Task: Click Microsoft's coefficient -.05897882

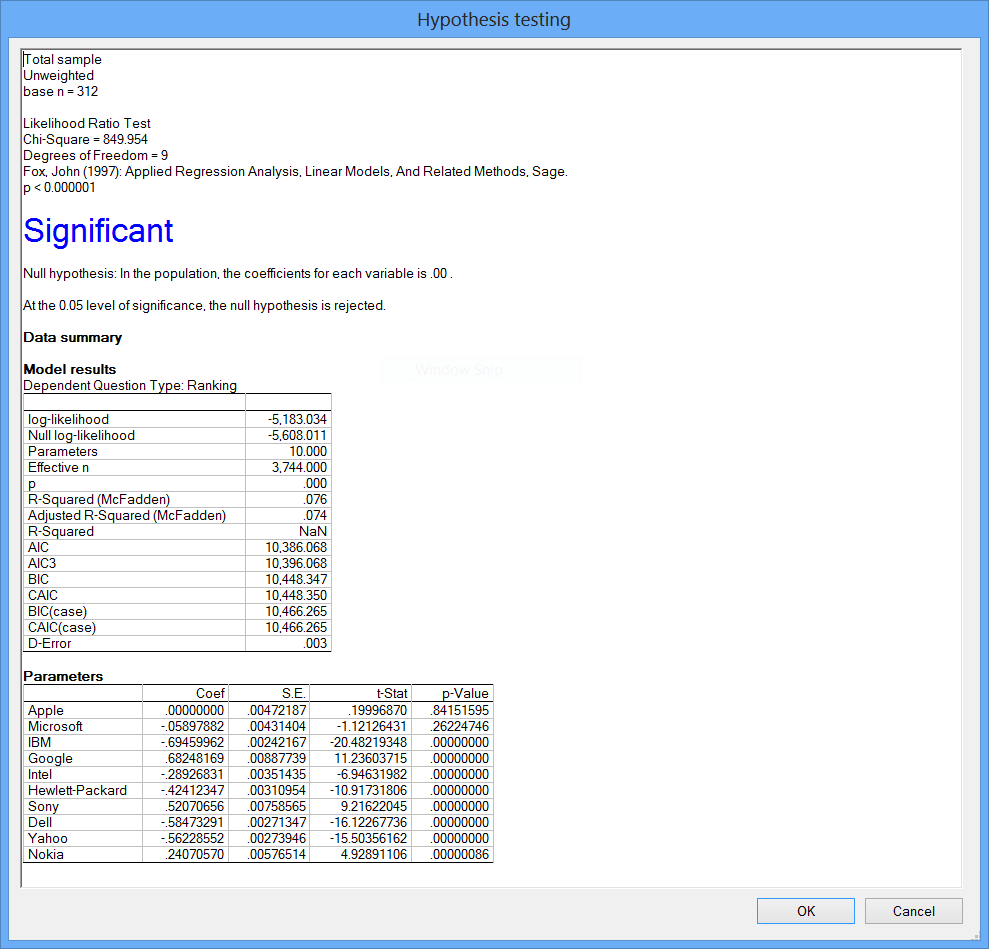Action: 192,726
